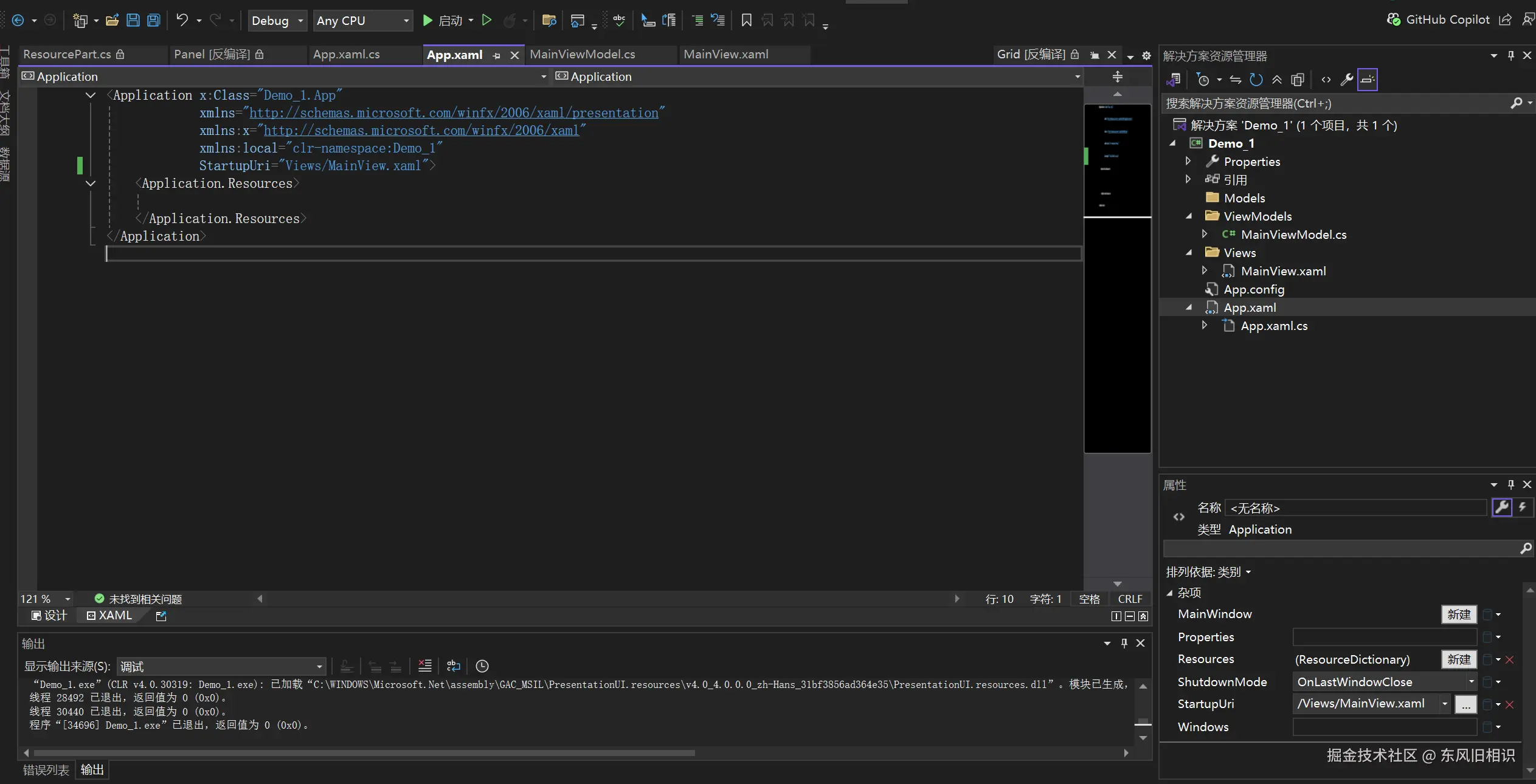The height and width of the screenshot is (784, 1536).
Task: Click the horizontal scrollbar in output panel
Action: 365,753
